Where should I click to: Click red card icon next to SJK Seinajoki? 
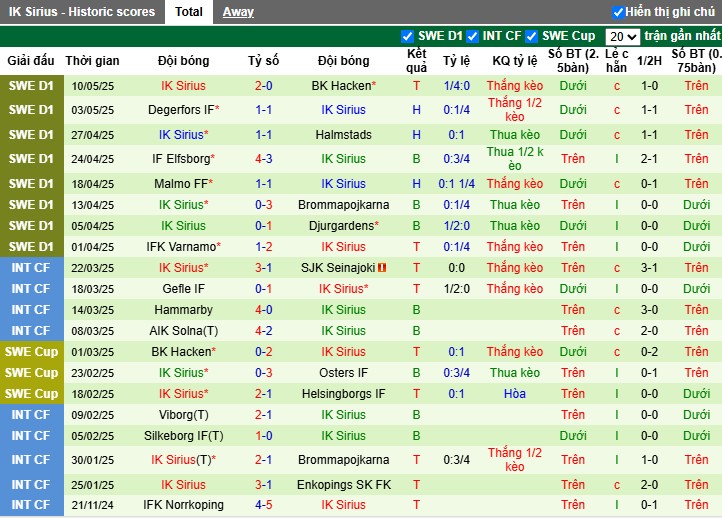(x=382, y=268)
